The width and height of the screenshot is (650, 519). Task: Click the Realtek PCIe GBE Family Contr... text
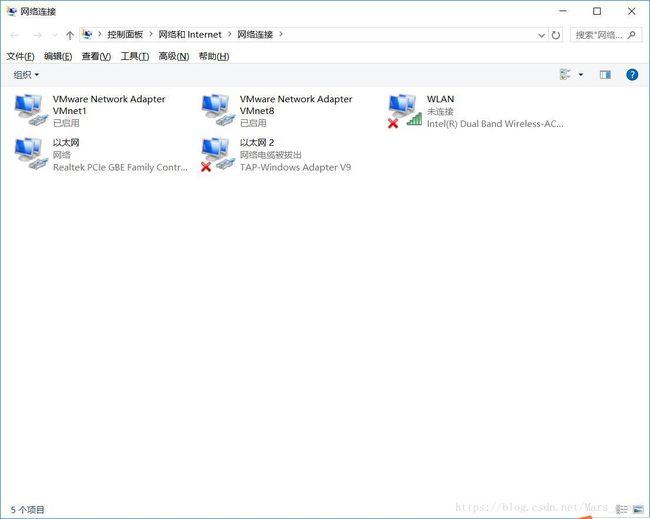(120, 167)
